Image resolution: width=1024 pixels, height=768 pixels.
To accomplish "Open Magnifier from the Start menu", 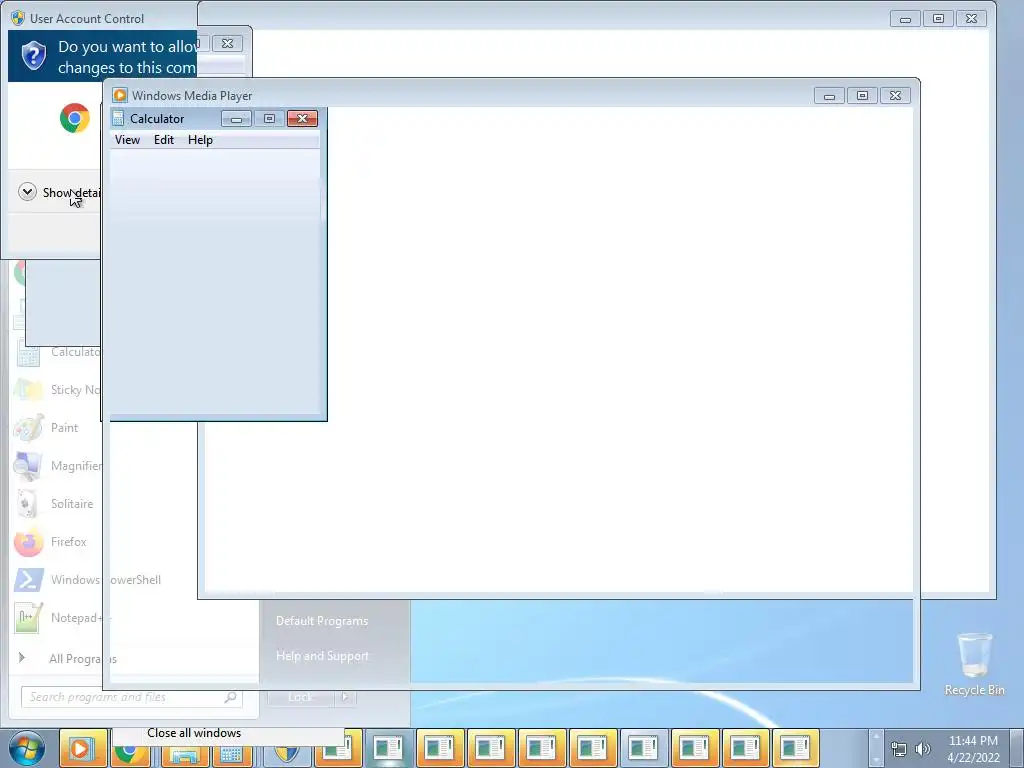I will pos(57,466).
